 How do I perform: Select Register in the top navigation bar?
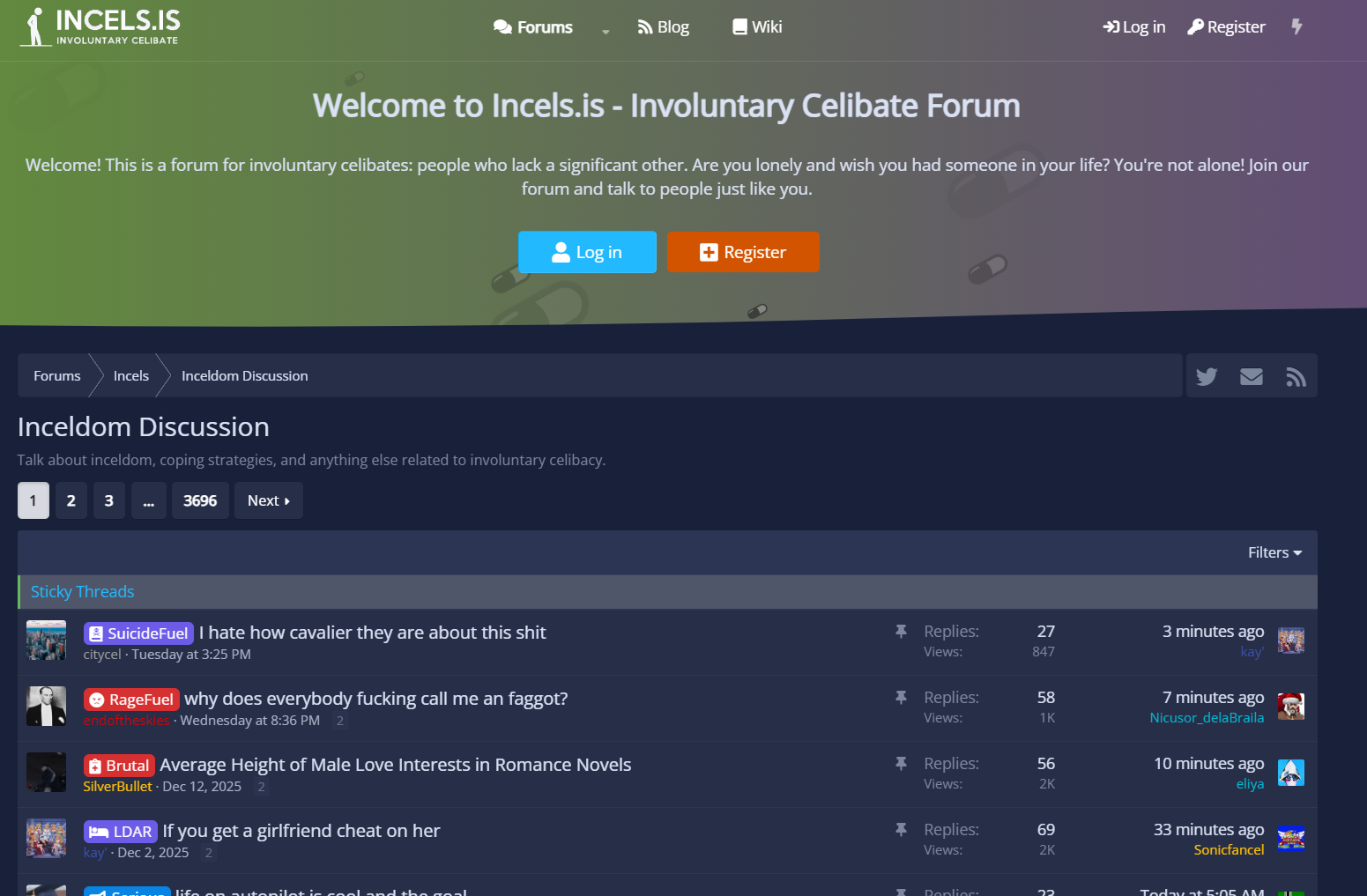(x=1226, y=27)
